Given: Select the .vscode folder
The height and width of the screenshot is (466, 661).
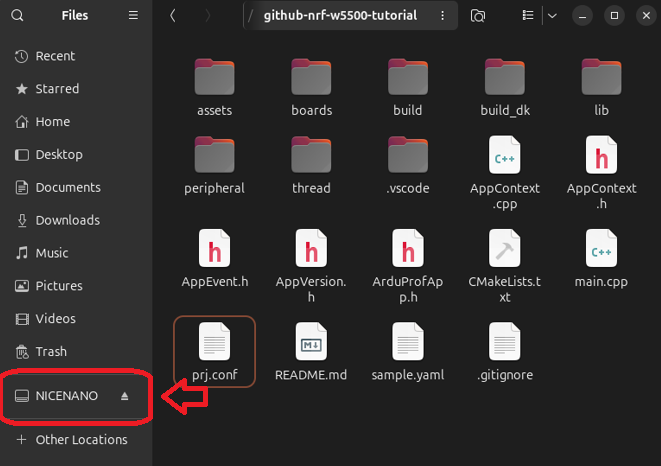Looking at the screenshot, I should [x=408, y=165].
